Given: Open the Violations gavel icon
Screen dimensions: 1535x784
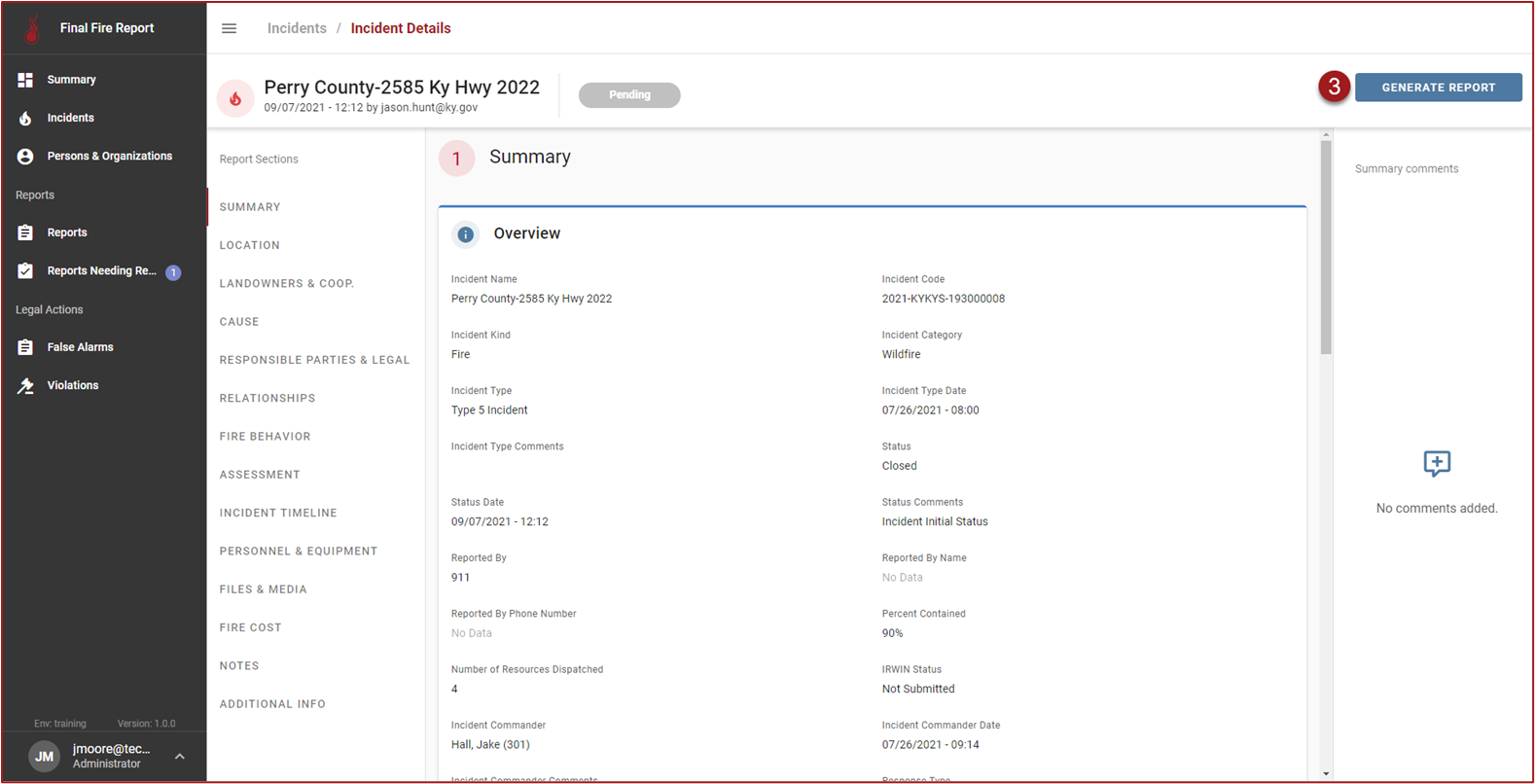Looking at the screenshot, I should [25, 386].
